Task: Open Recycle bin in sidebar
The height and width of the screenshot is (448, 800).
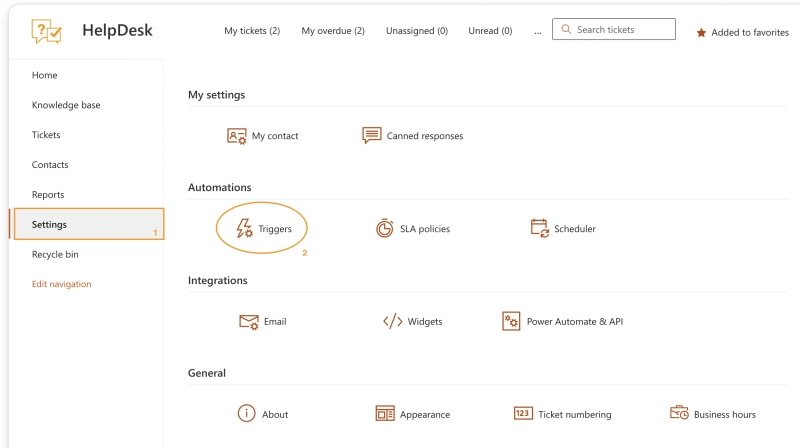Action: [55, 255]
